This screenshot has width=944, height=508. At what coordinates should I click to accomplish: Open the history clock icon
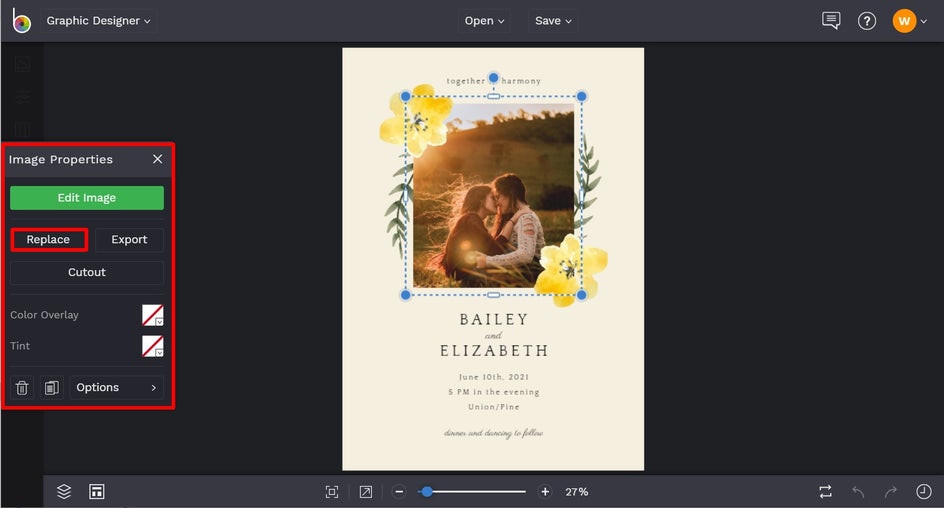coord(924,492)
